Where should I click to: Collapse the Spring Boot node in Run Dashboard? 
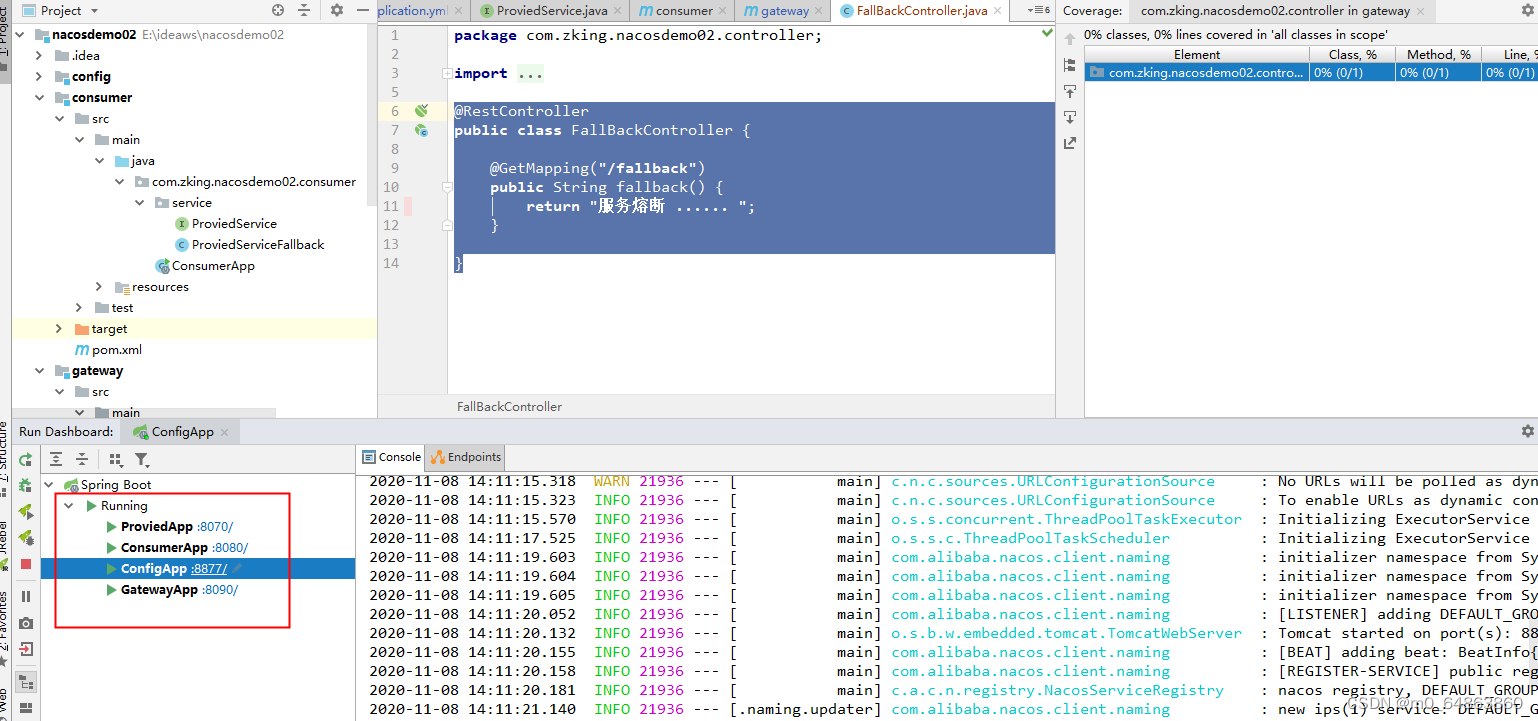49,485
